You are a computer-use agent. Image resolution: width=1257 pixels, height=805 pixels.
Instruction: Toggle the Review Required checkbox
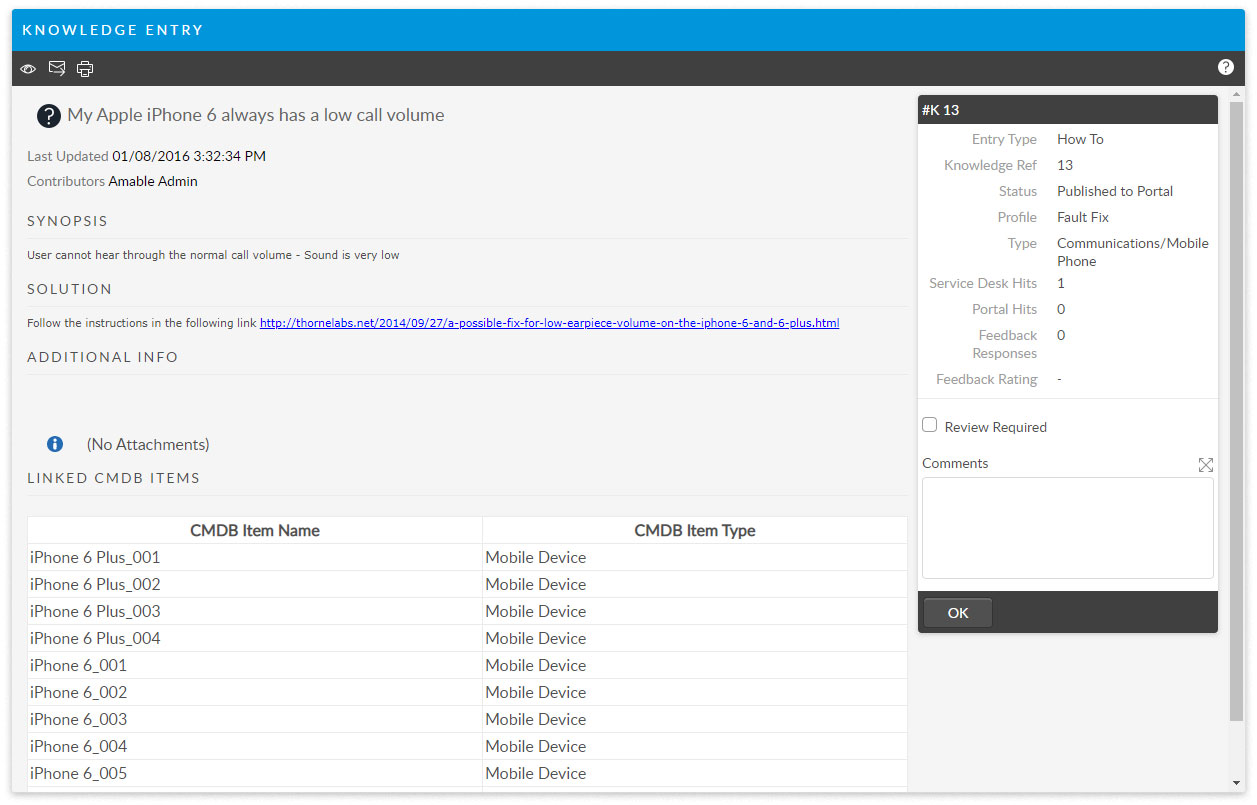[x=930, y=425]
